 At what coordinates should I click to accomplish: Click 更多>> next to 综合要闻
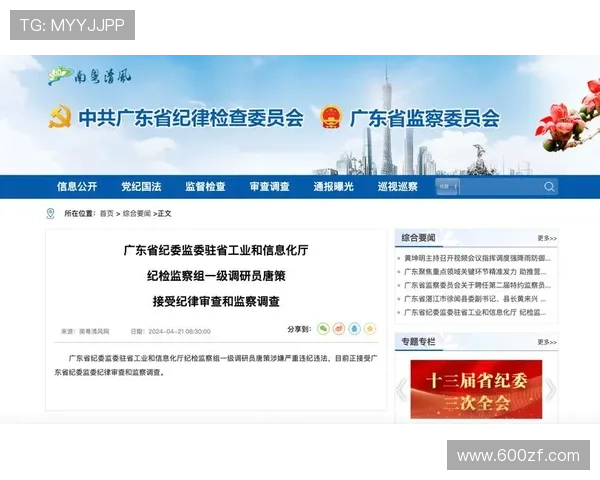(547, 238)
